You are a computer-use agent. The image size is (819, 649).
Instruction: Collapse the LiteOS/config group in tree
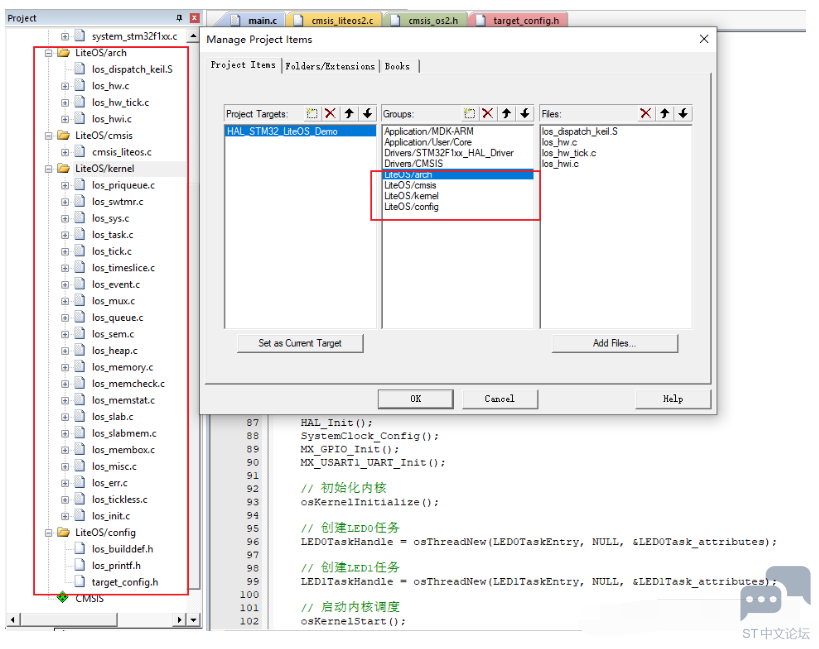tap(49, 533)
